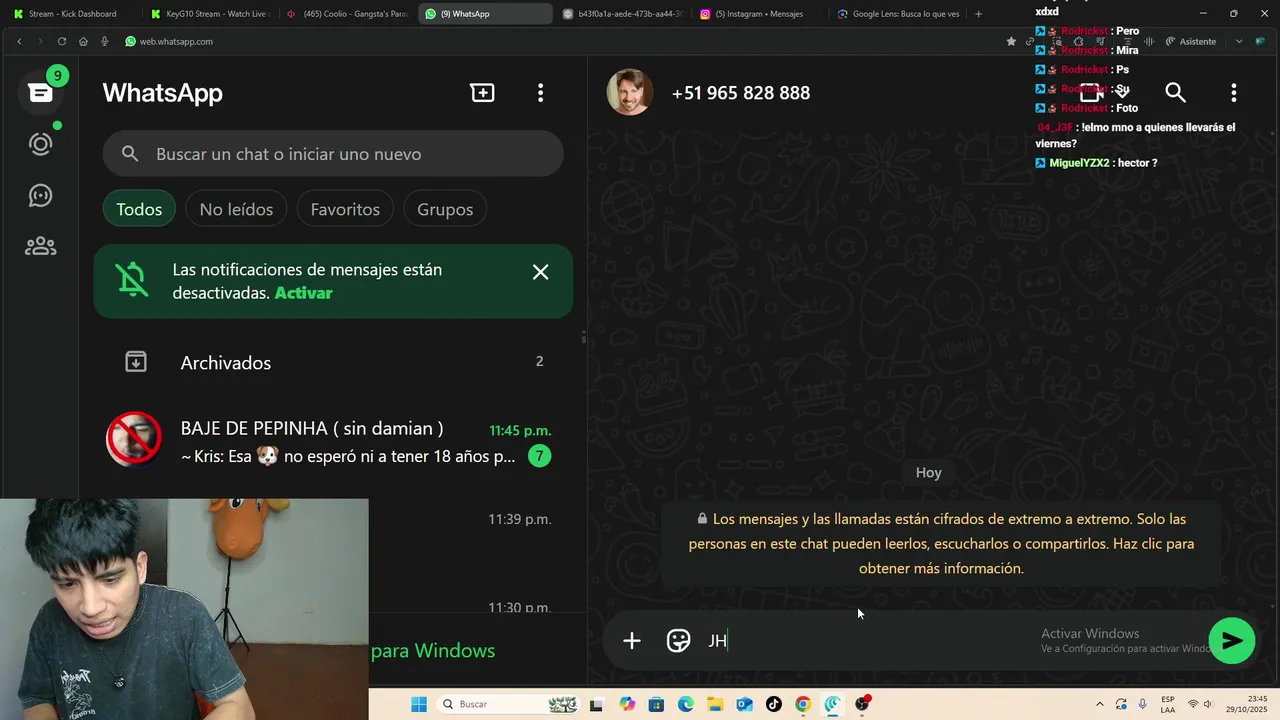The height and width of the screenshot is (720, 1280).
Task: Open the WhatsApp chat list menu (three dots)
Action: (540, 93)
